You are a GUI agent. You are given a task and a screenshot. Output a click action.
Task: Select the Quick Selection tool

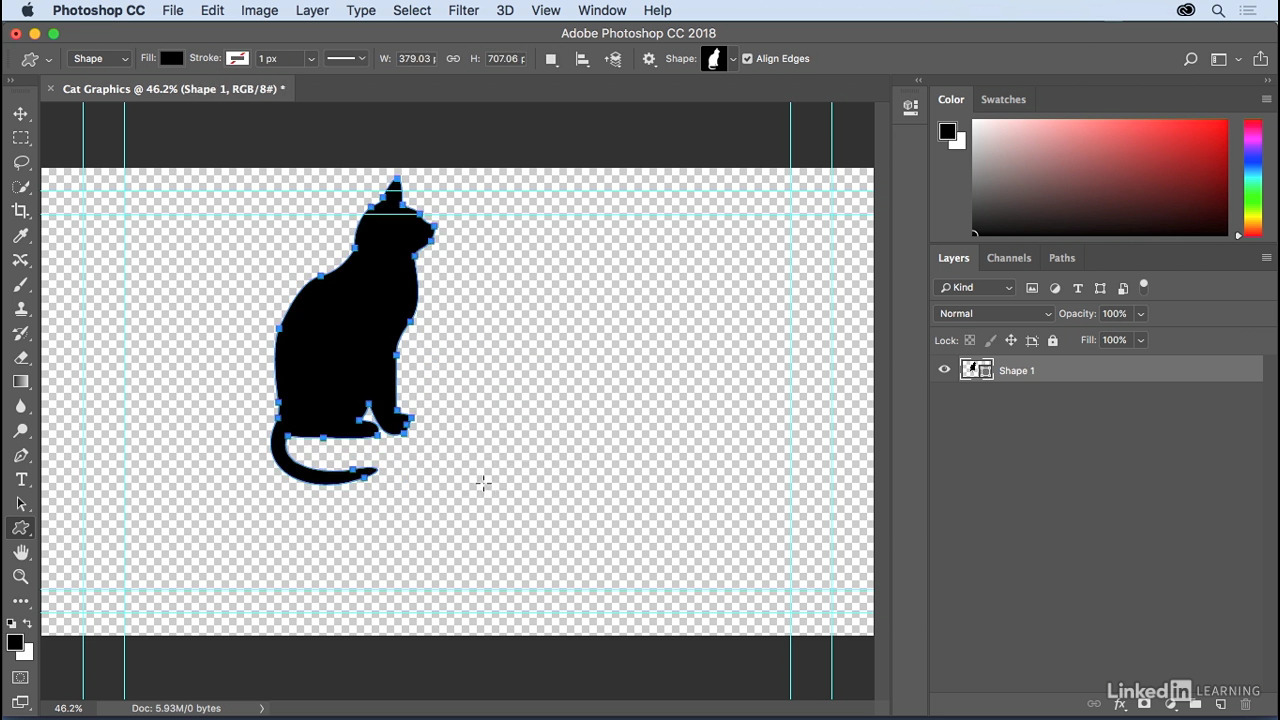[x=21, y=187]
